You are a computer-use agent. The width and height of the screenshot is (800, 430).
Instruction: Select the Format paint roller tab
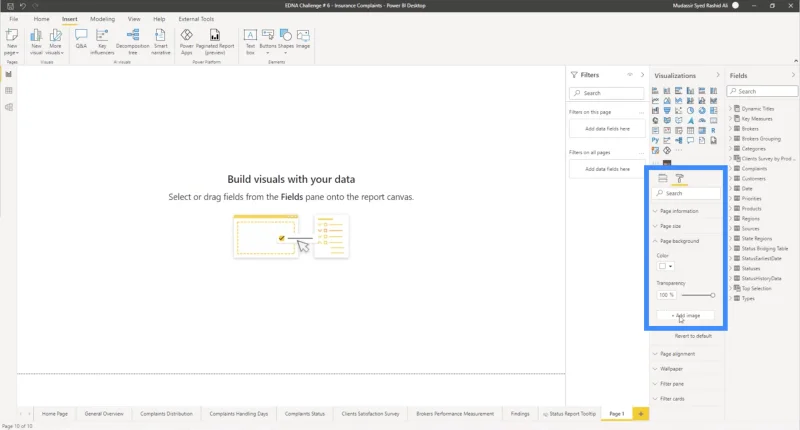click(680, 178)
